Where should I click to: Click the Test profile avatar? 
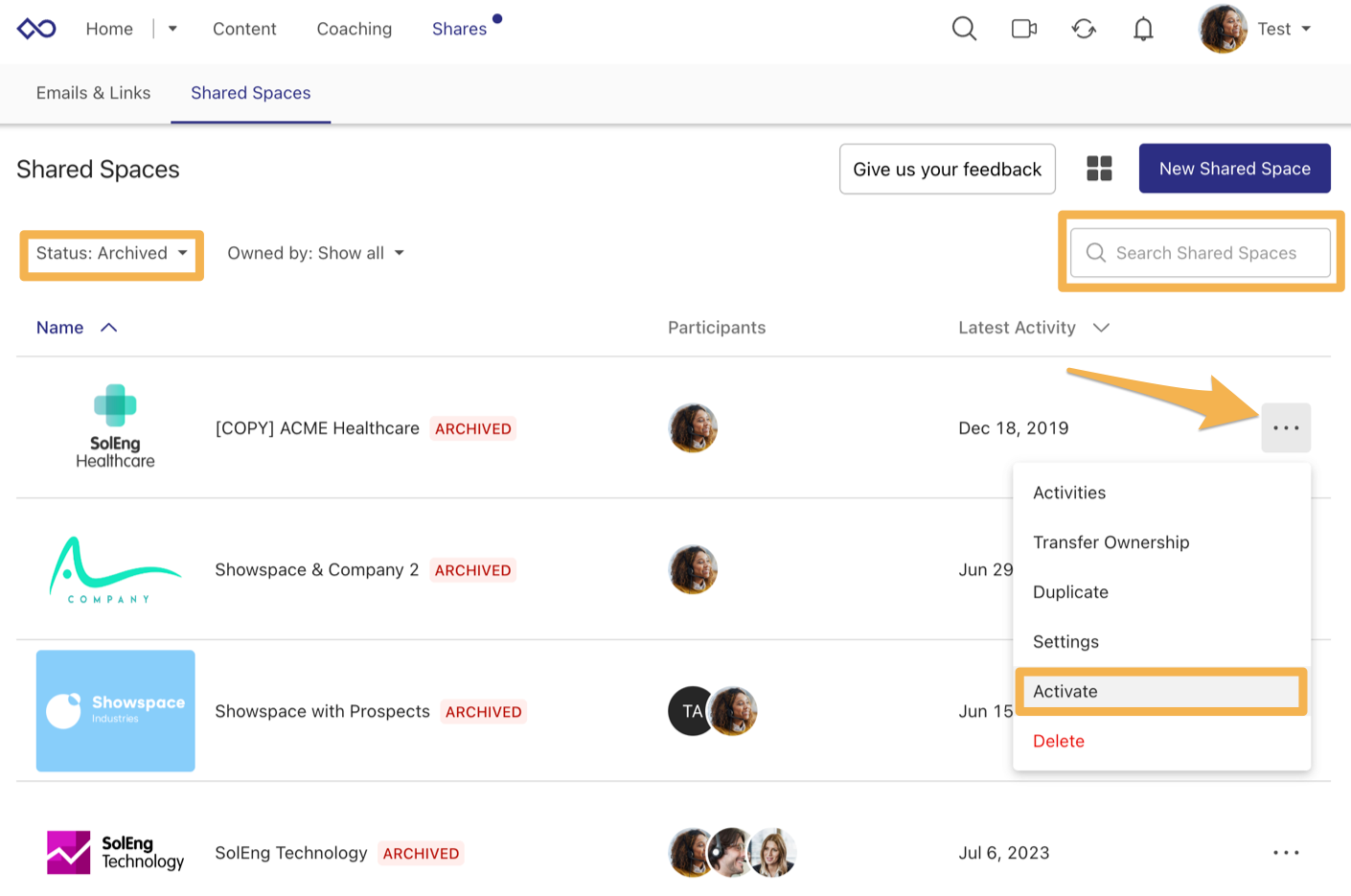point(1223,29)
